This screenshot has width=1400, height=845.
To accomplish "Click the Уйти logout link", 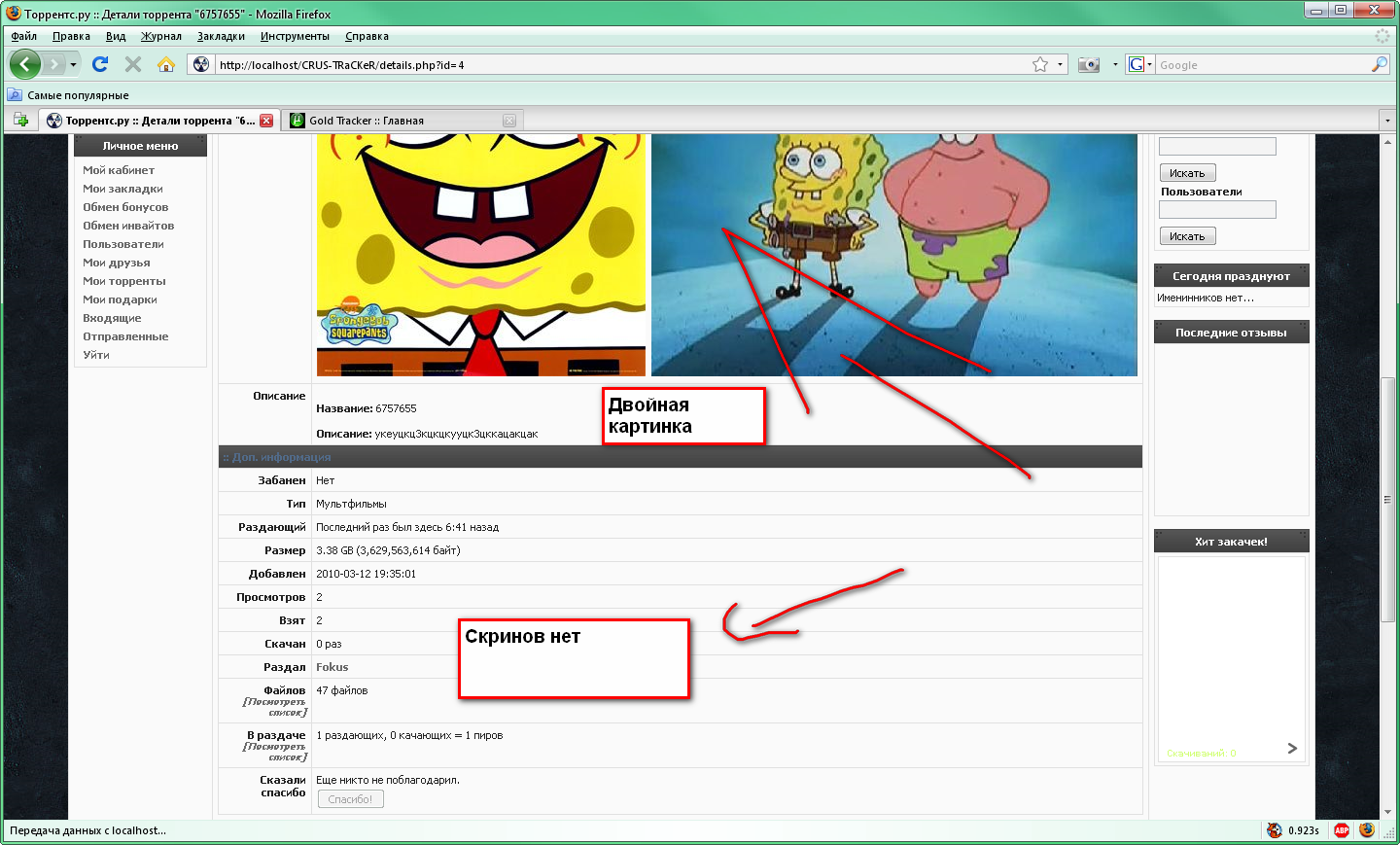I will (96, 355).
